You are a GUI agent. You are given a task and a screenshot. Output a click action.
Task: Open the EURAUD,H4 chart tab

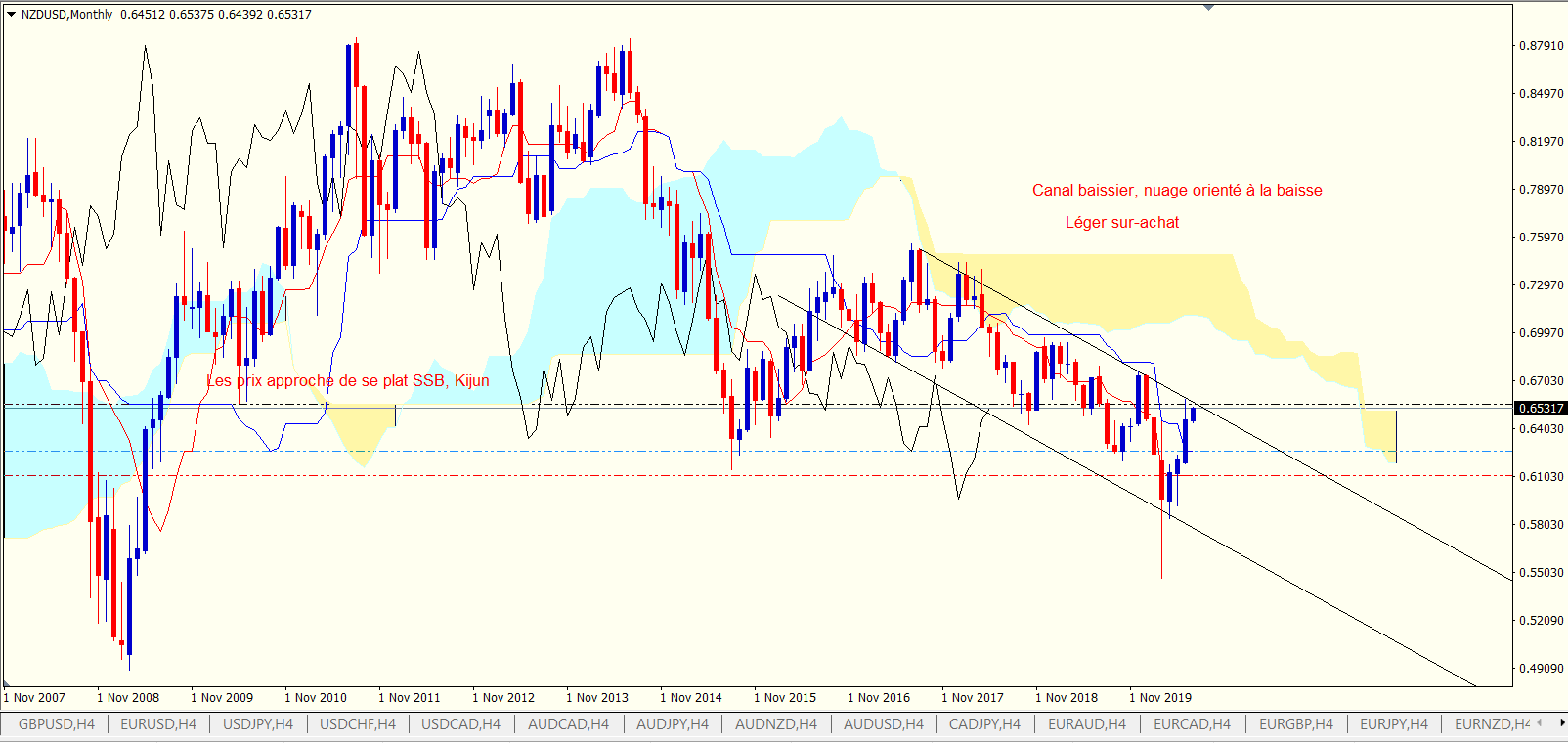(1087, 724)
